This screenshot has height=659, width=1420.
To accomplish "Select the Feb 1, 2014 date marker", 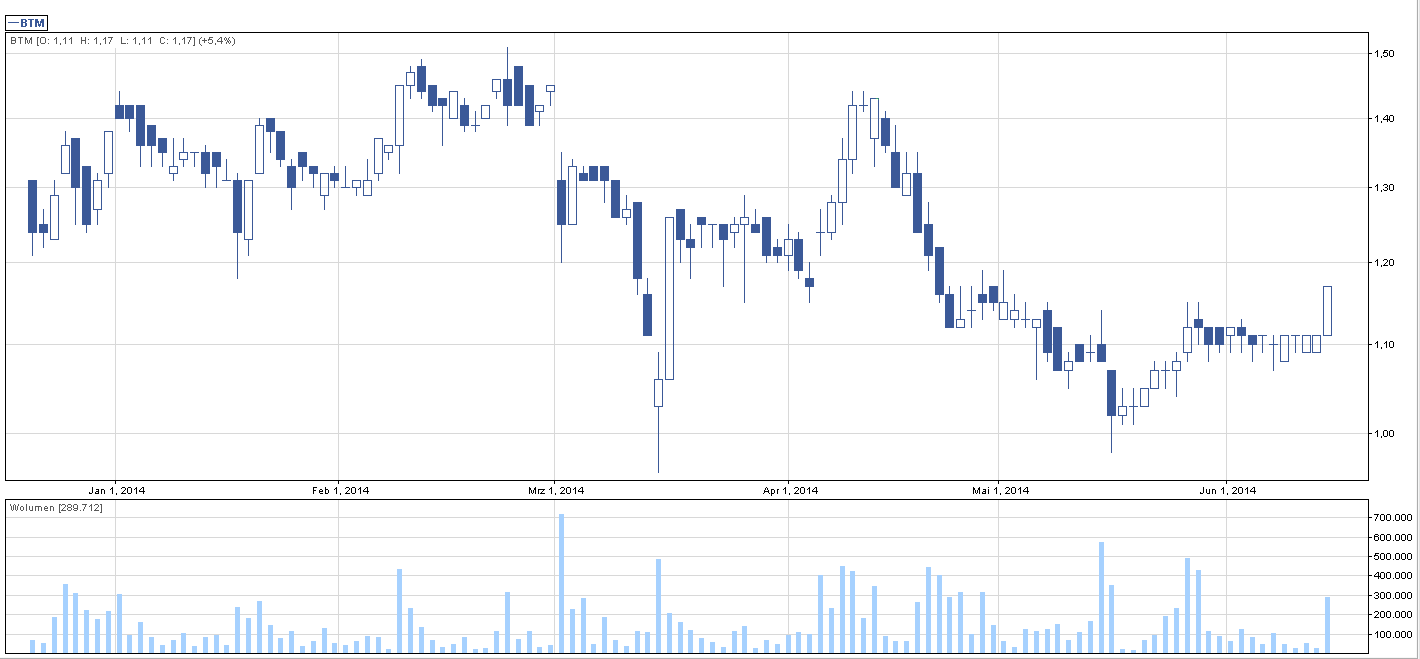I will coord(341,490).
